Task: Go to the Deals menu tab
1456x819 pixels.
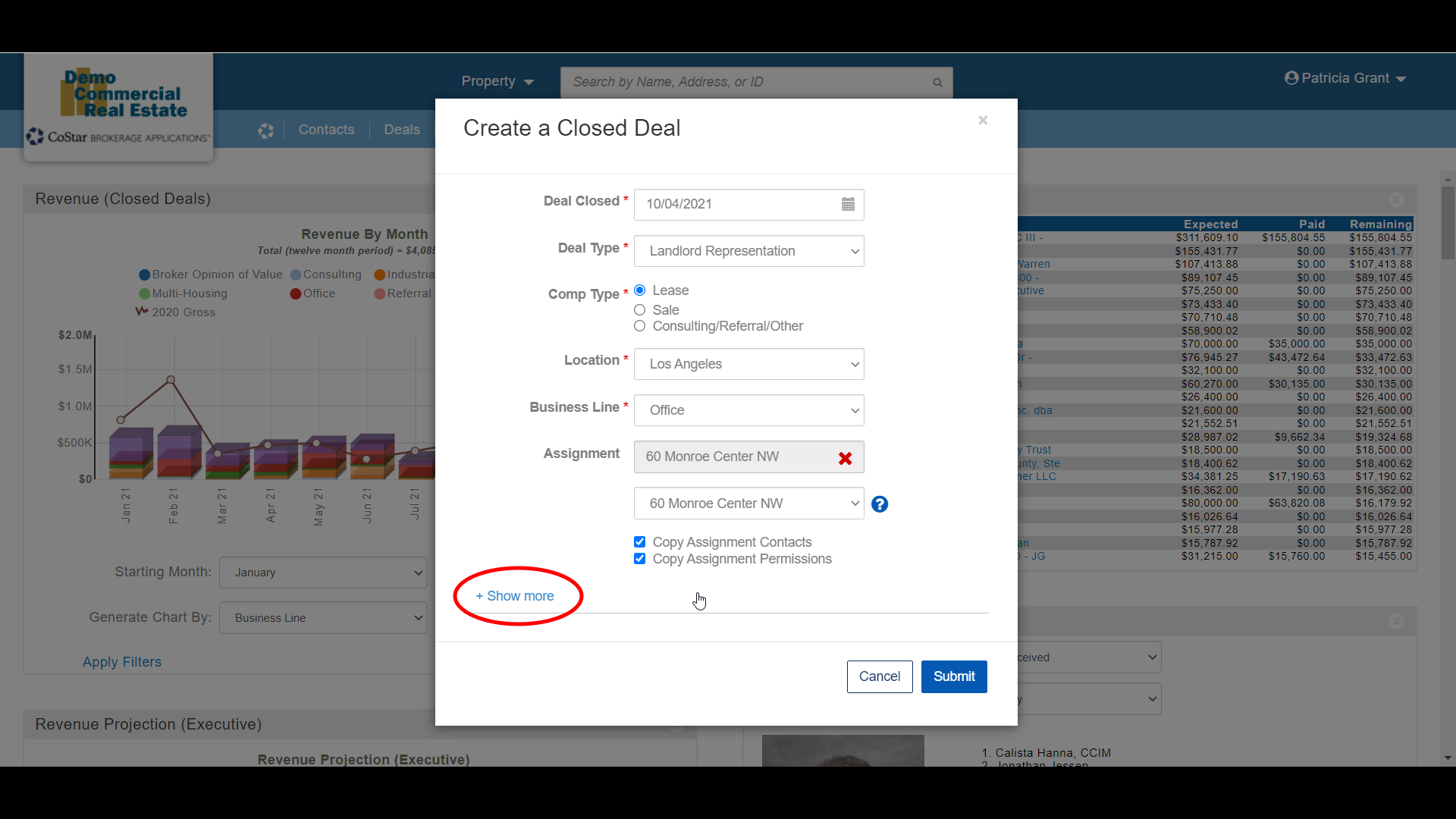Action: click(401, 130)
